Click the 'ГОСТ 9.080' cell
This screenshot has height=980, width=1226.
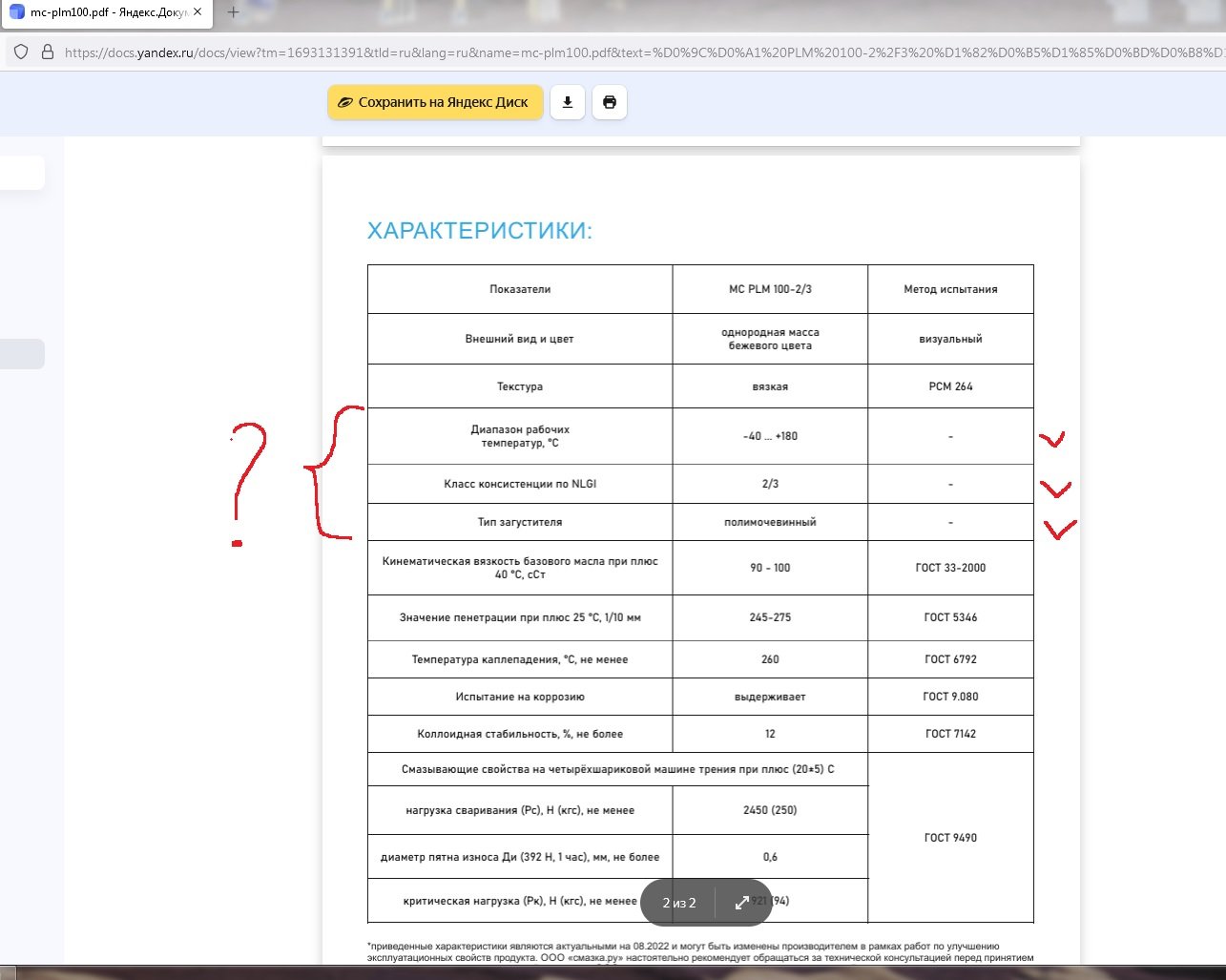tap(950, 697)
